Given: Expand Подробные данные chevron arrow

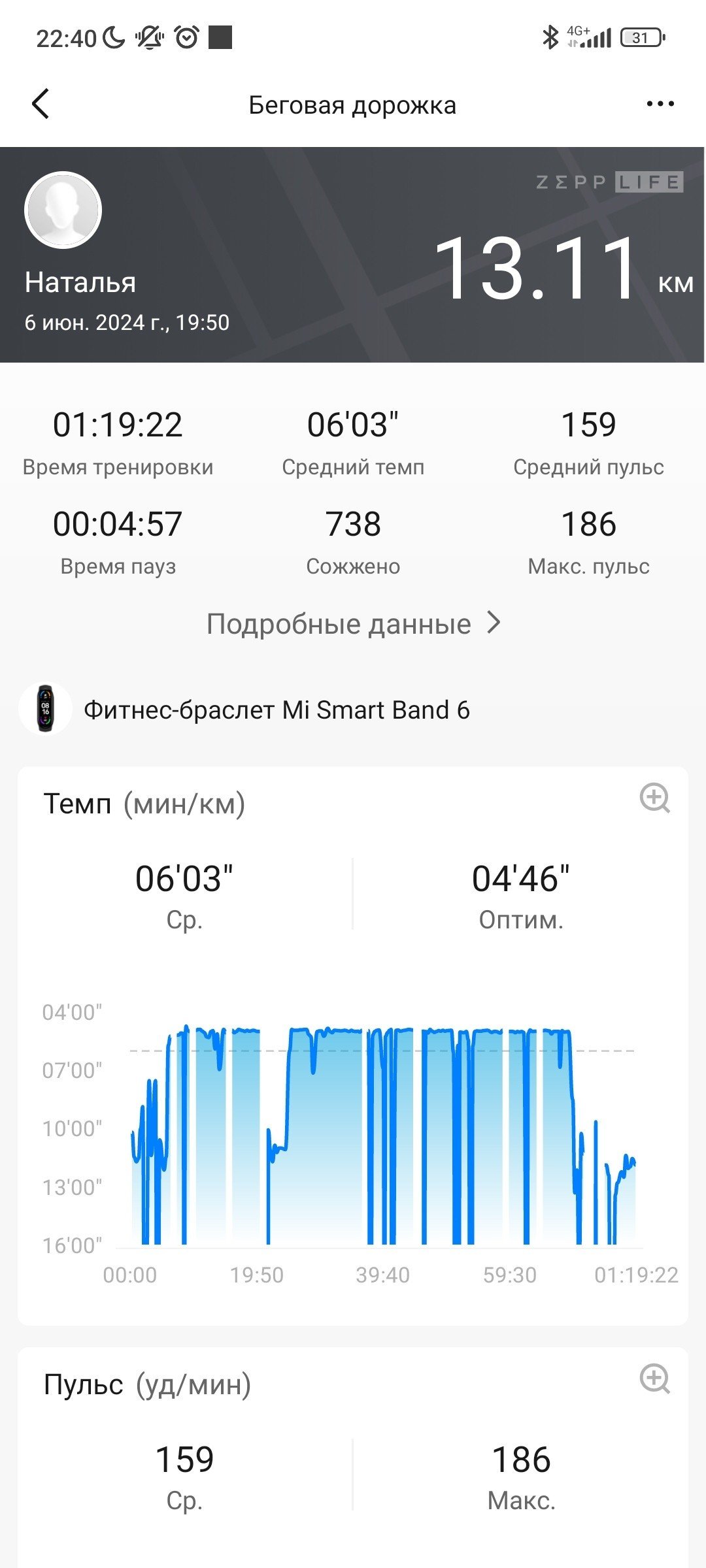Looking at the screenshot, I should (494, 623).
